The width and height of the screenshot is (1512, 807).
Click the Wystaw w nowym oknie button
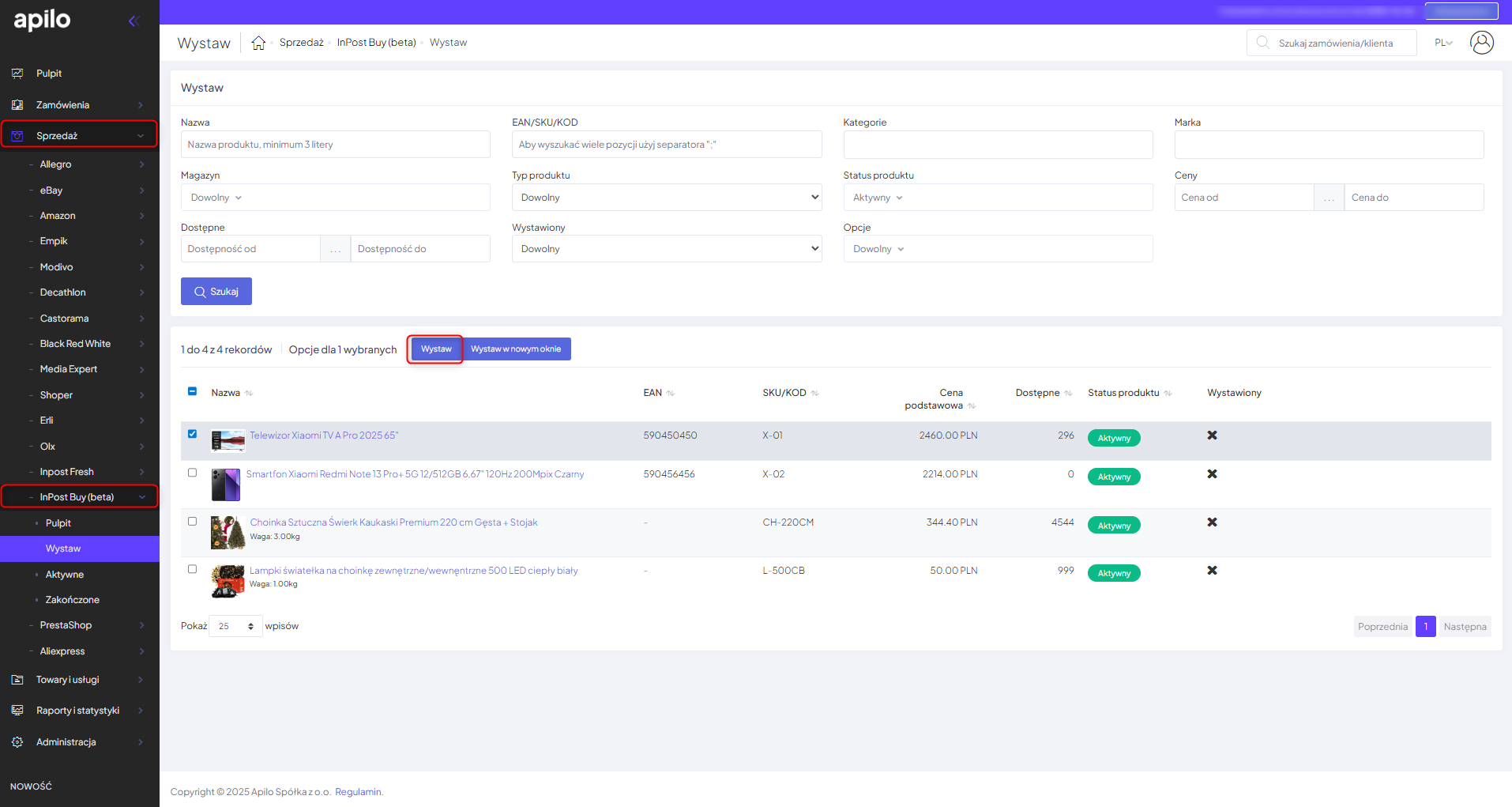click(x=516, y=349)
